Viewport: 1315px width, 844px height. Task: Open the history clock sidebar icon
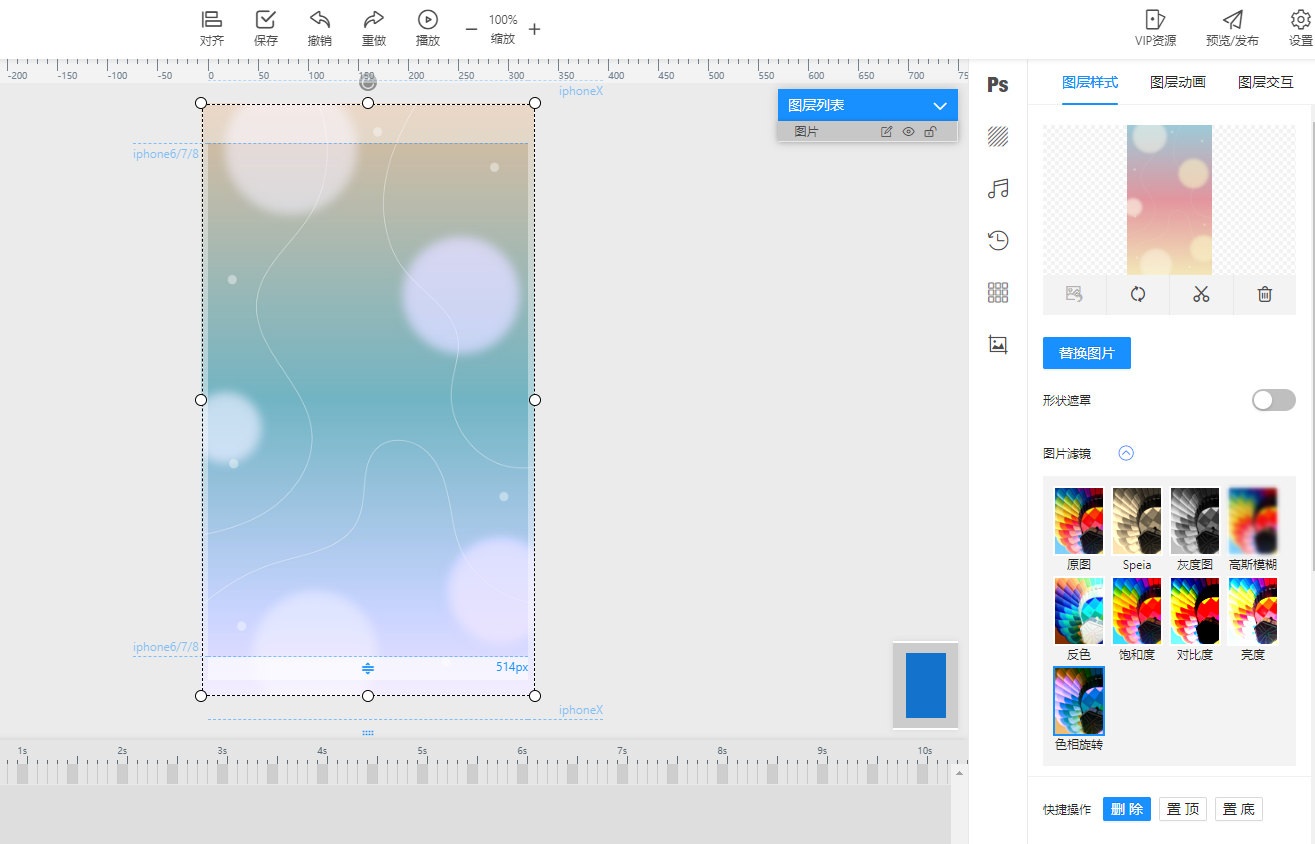[998, 240]
